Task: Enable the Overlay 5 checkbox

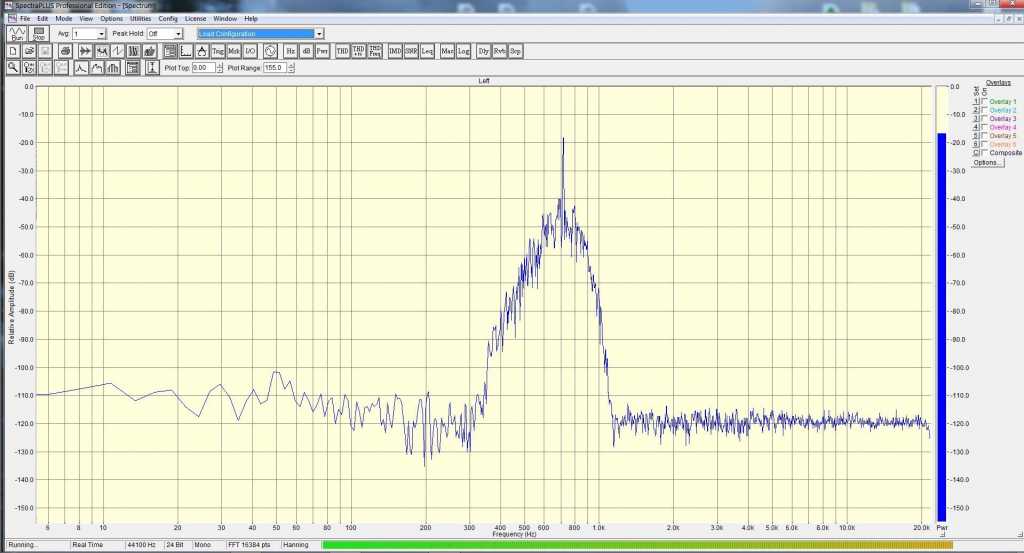Action: pyautogui.click(x=985, y=135)
